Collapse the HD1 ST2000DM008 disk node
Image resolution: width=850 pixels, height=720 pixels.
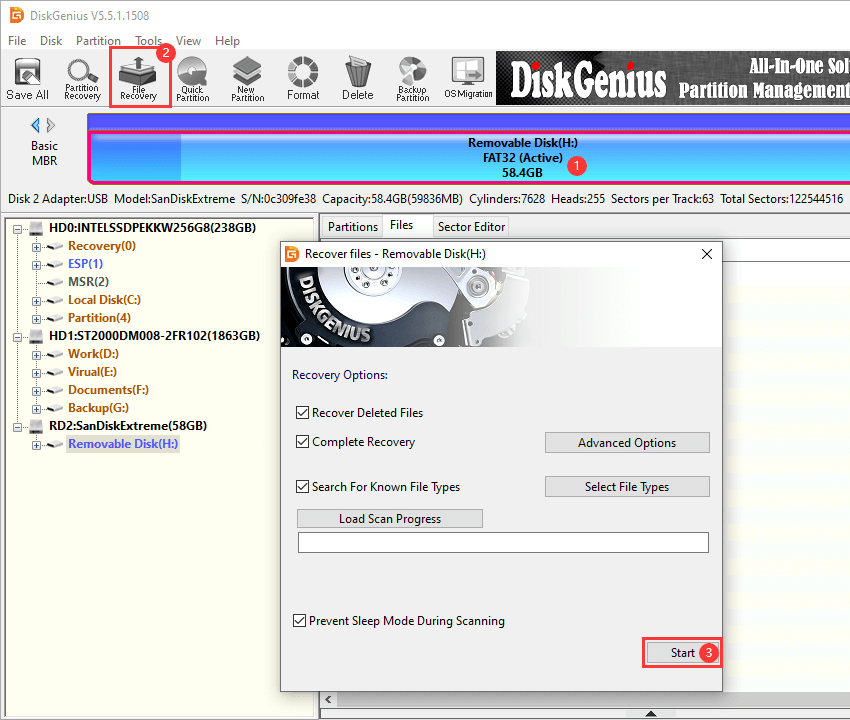17,337
